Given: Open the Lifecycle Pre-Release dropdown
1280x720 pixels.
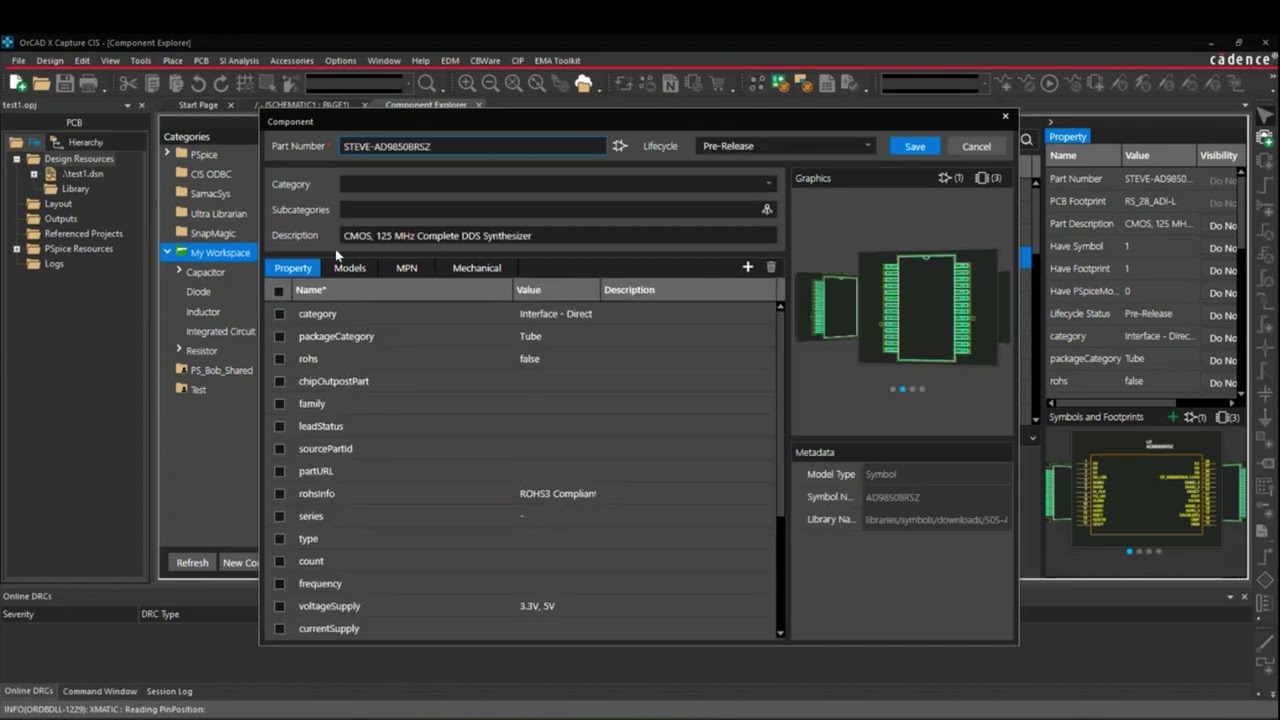Looking at the screenshot, I should [786, 146].
